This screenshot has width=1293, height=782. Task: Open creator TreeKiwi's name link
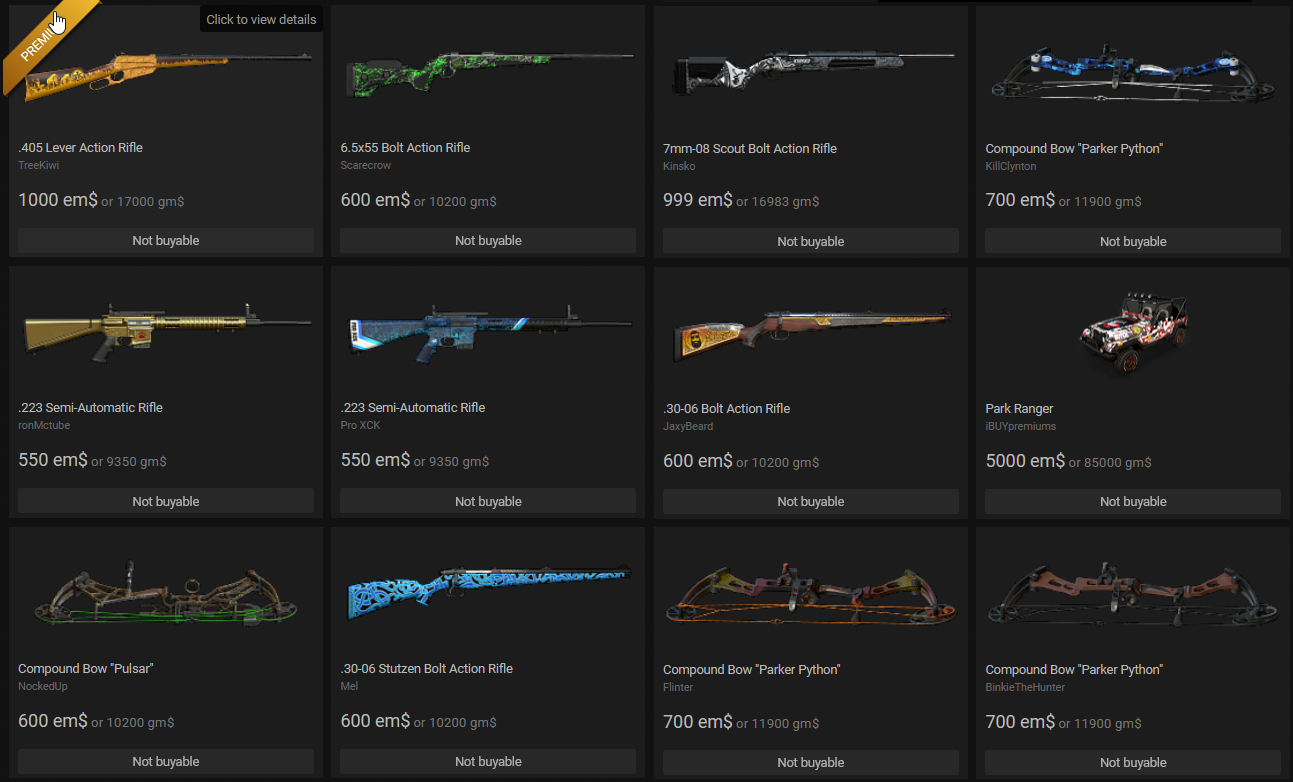(39, 166)
